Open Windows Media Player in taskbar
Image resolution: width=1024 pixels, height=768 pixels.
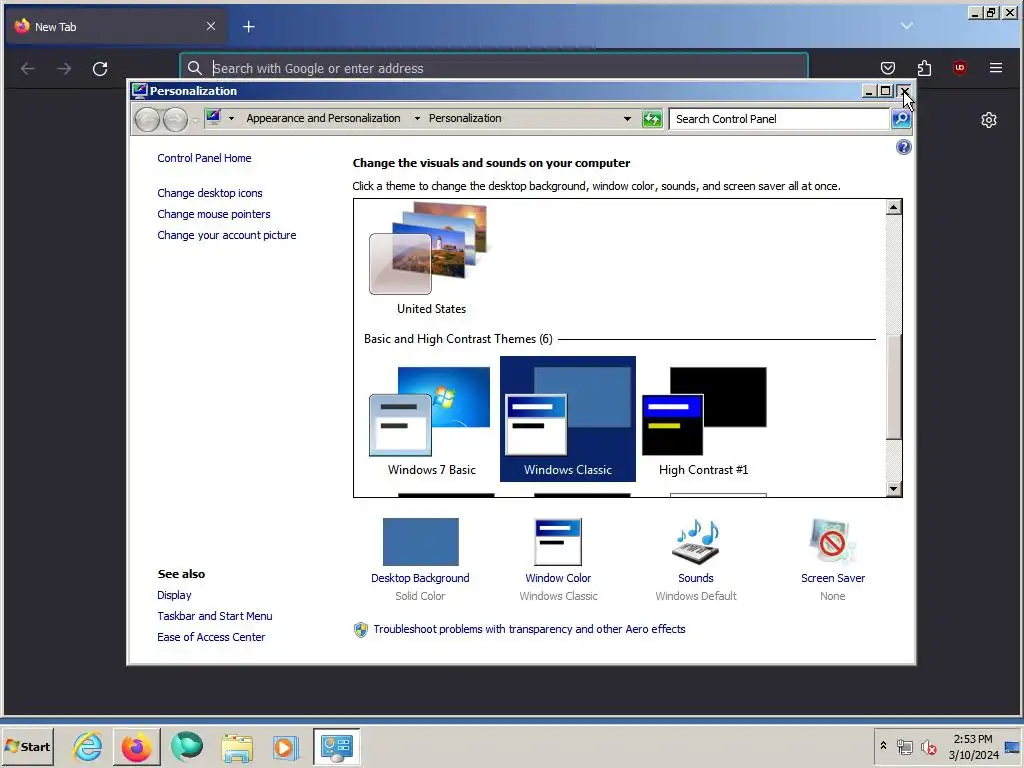(285, 747)
